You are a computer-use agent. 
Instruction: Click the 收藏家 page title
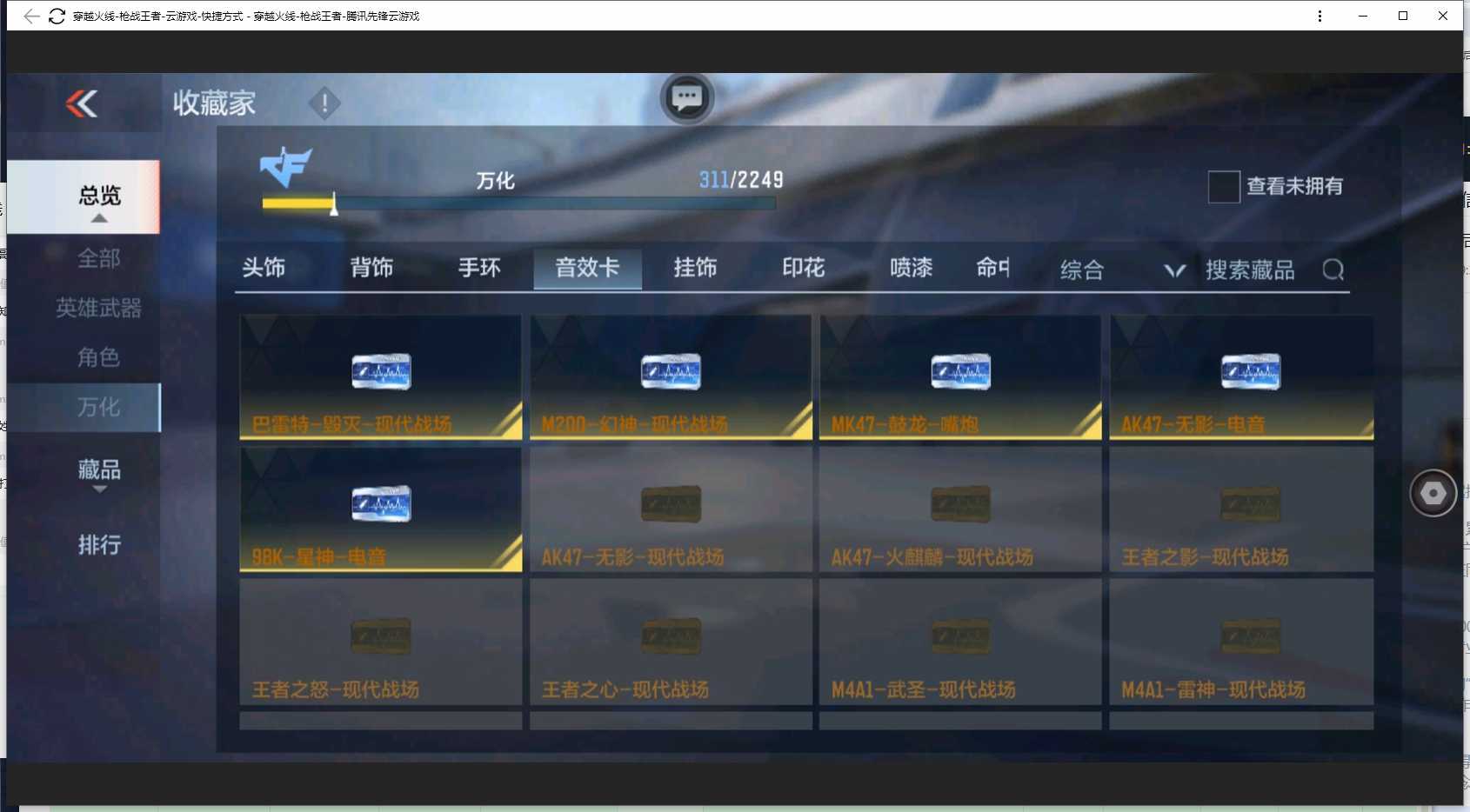pos(214,103)
